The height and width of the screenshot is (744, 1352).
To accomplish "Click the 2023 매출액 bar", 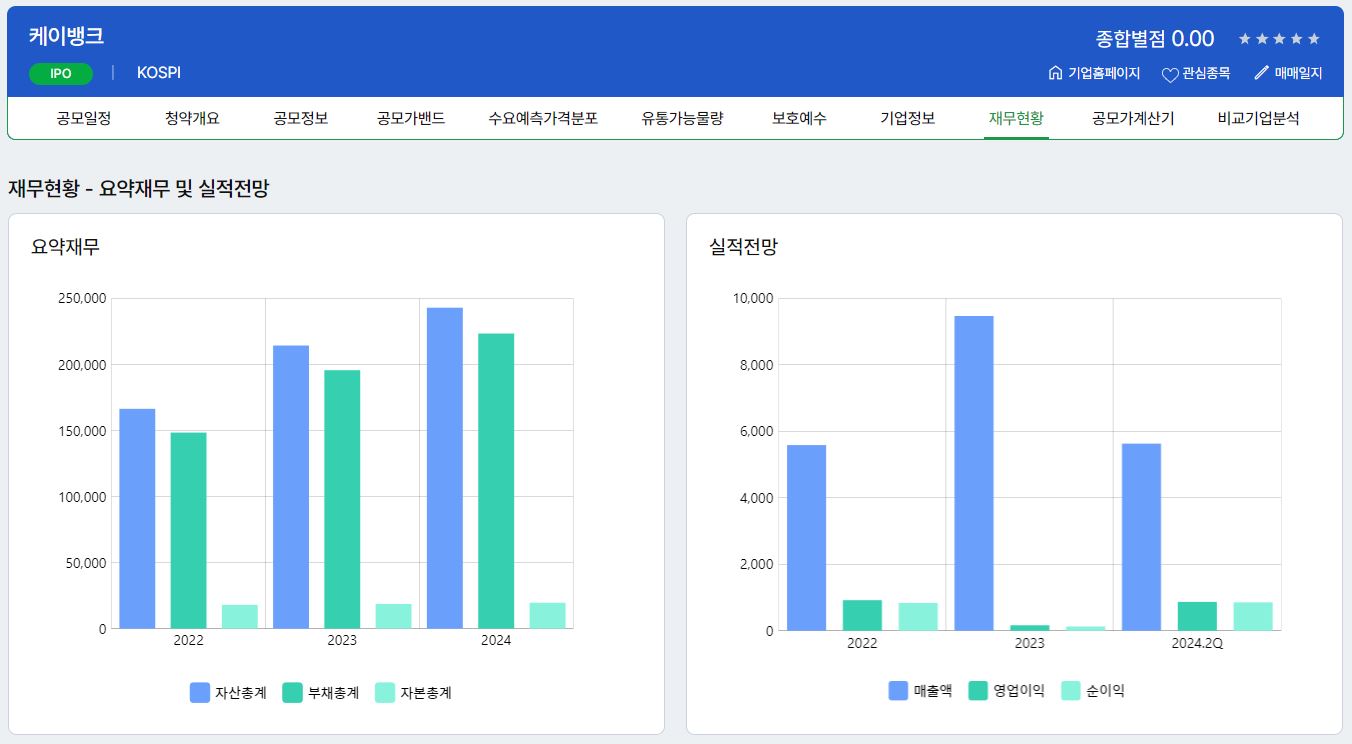I will [974, 473].
